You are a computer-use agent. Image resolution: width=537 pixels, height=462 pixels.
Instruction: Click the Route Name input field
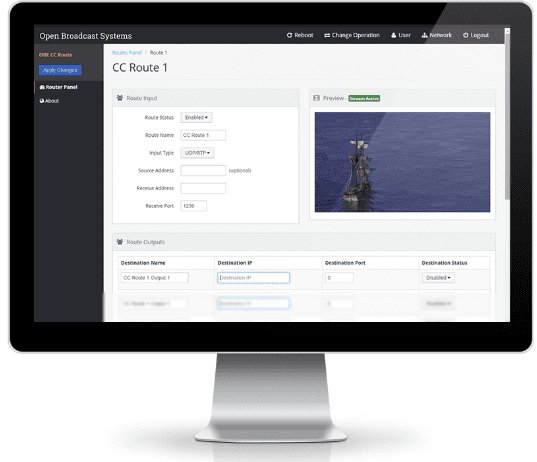203,135
